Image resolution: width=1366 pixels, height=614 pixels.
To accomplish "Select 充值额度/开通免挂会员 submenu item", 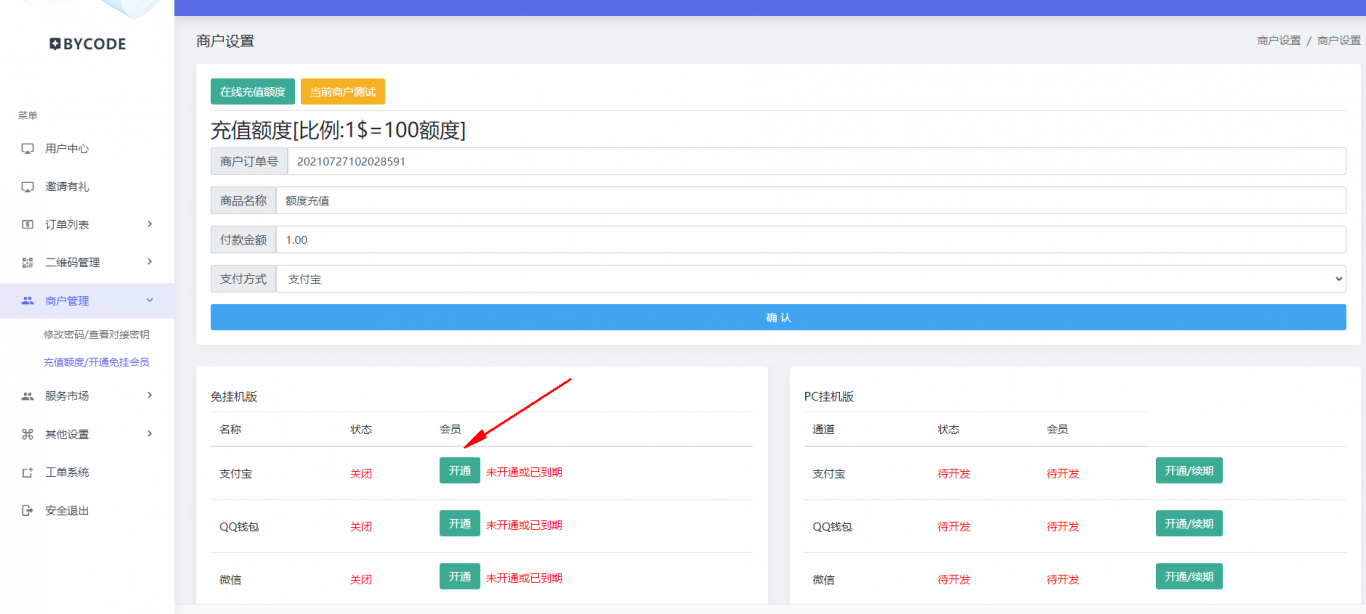I will click(x=96, y=362).
